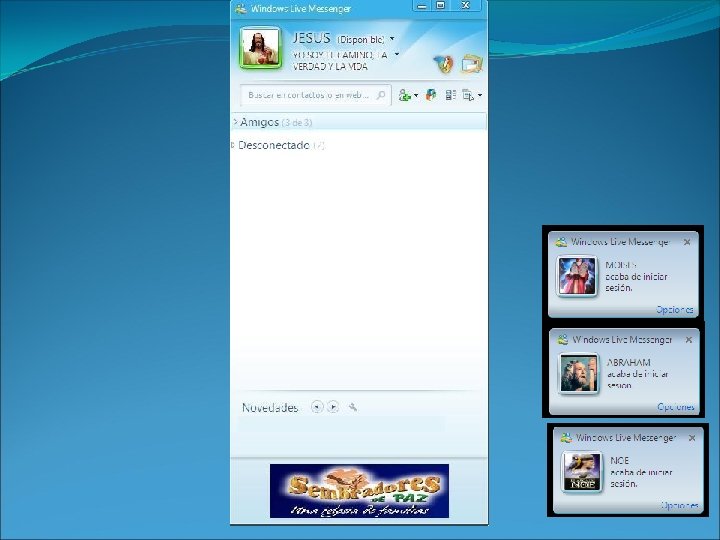
Task: Open the show menu dropdown arrow
Action: [480, 96]
